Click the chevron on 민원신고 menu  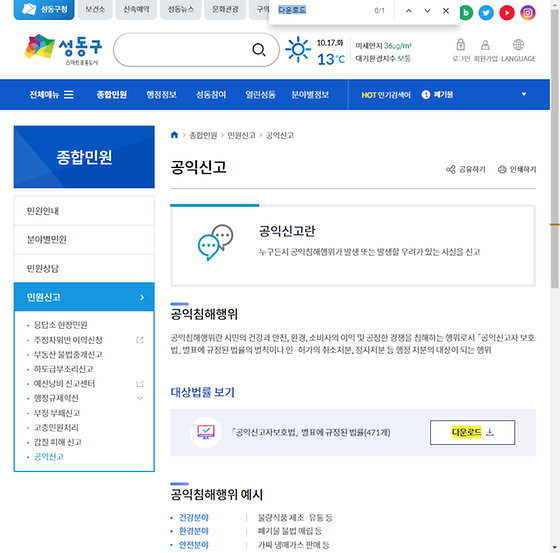142,297
